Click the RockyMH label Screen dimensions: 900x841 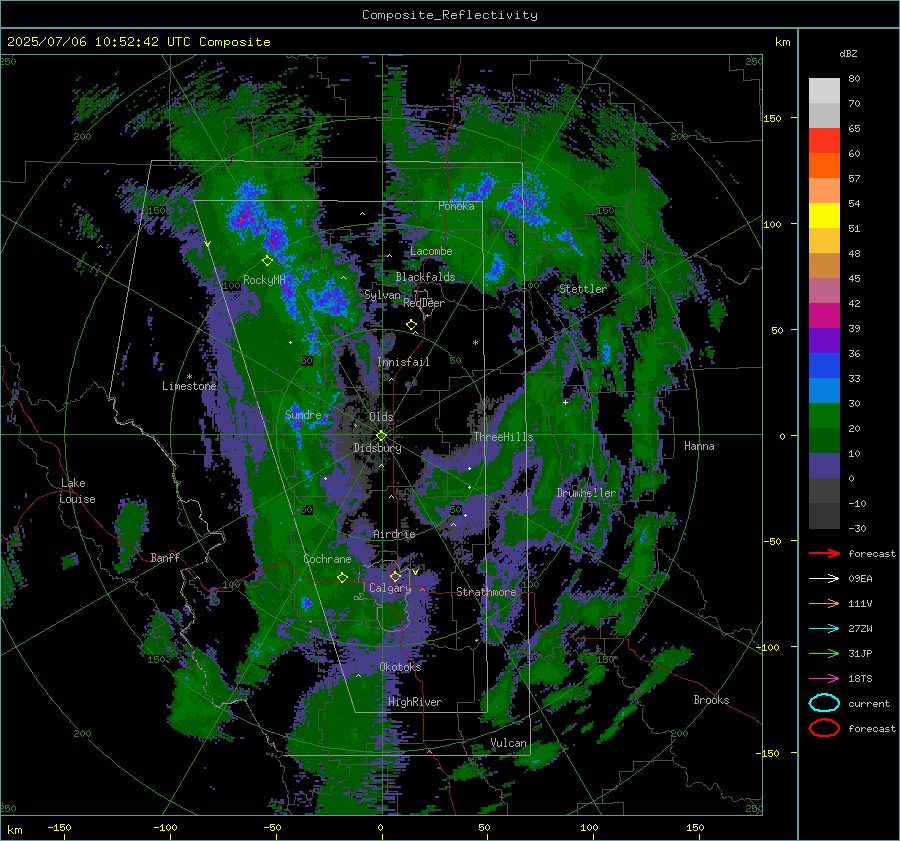264,280
